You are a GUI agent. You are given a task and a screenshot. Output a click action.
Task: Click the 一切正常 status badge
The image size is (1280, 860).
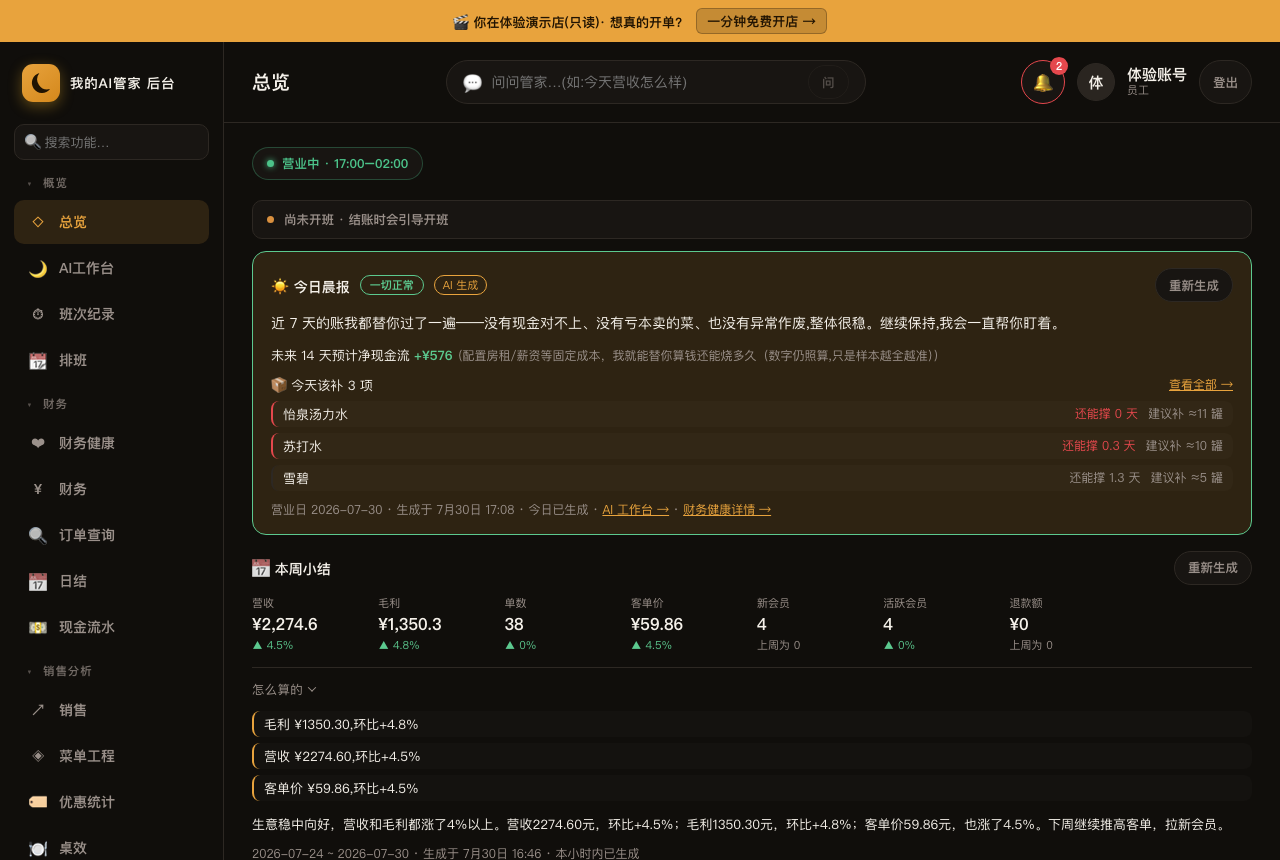coord(392,285)
